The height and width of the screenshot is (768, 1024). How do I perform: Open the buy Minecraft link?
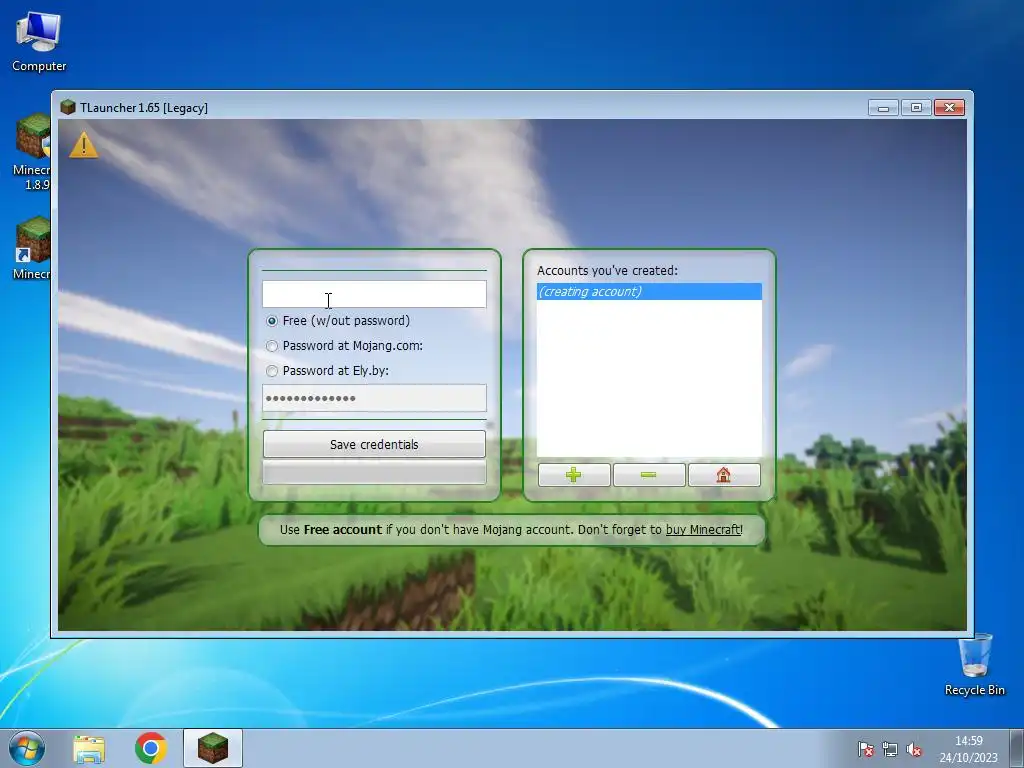703,530
